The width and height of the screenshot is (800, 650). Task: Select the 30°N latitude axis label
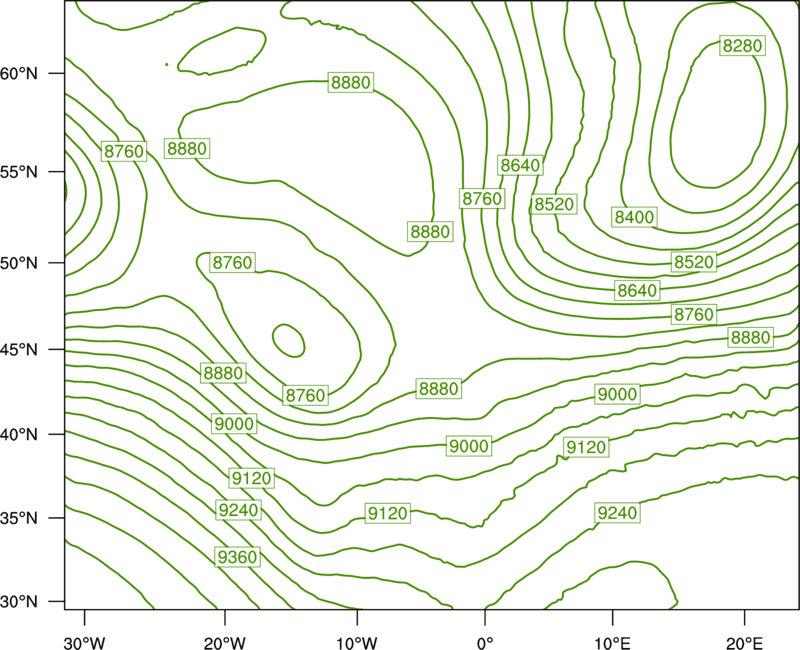(x=19, y=602)
